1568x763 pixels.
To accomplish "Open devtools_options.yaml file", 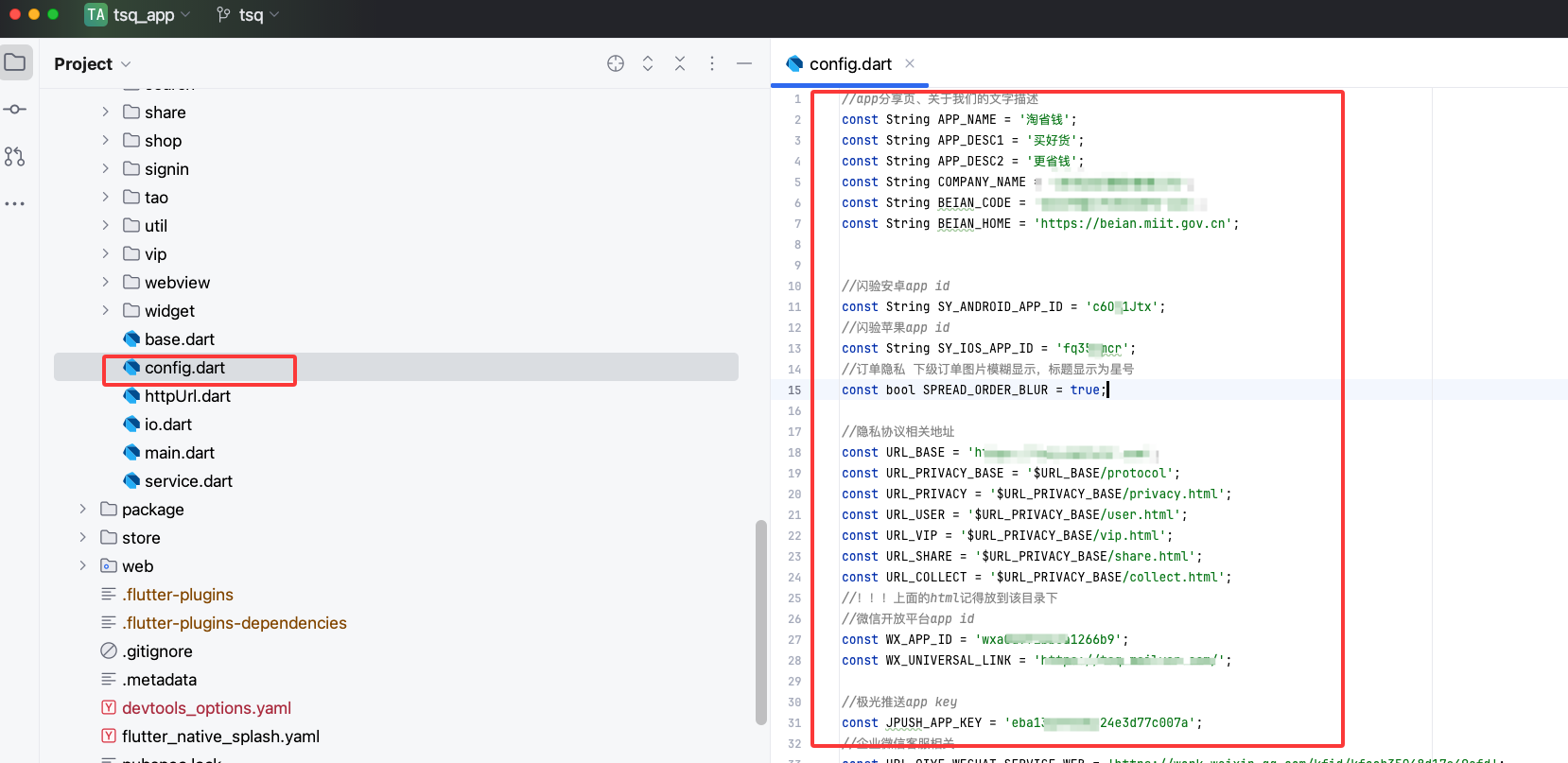I will [x=205, y=708].
